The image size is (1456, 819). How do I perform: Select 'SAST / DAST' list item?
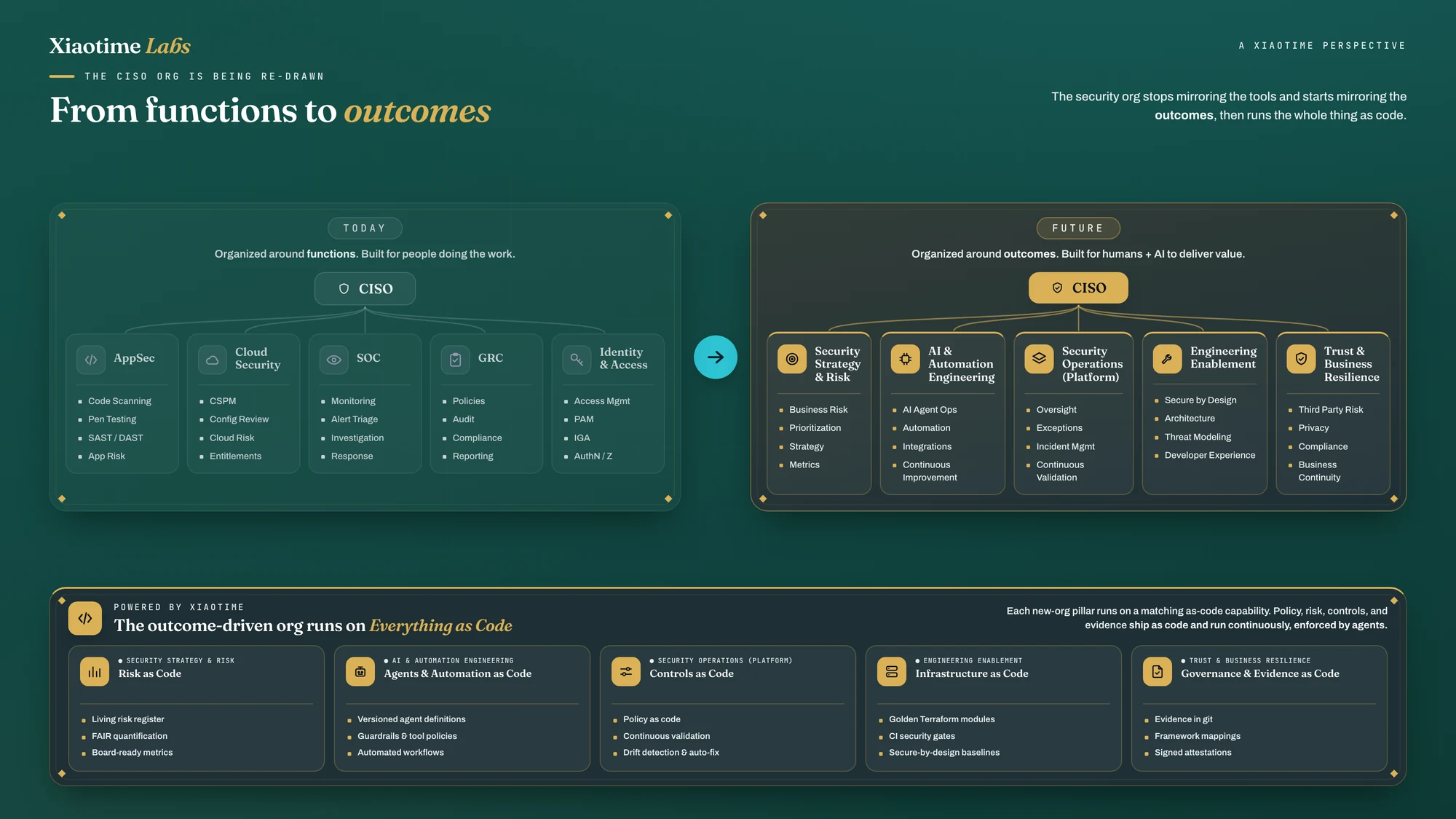tap(116, 438)
